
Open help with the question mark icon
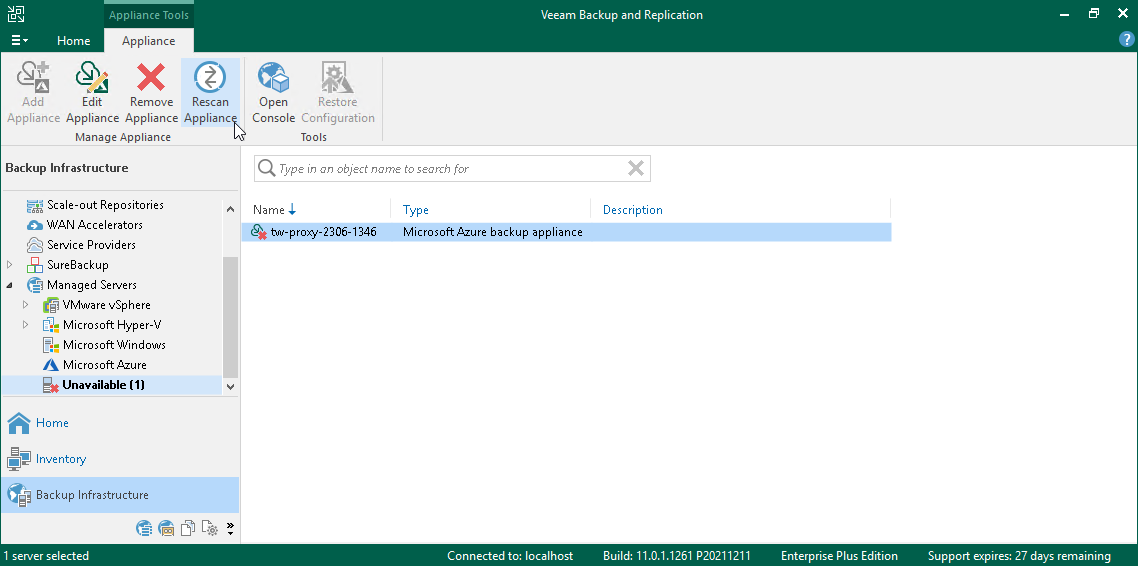tap(1126, 40)
